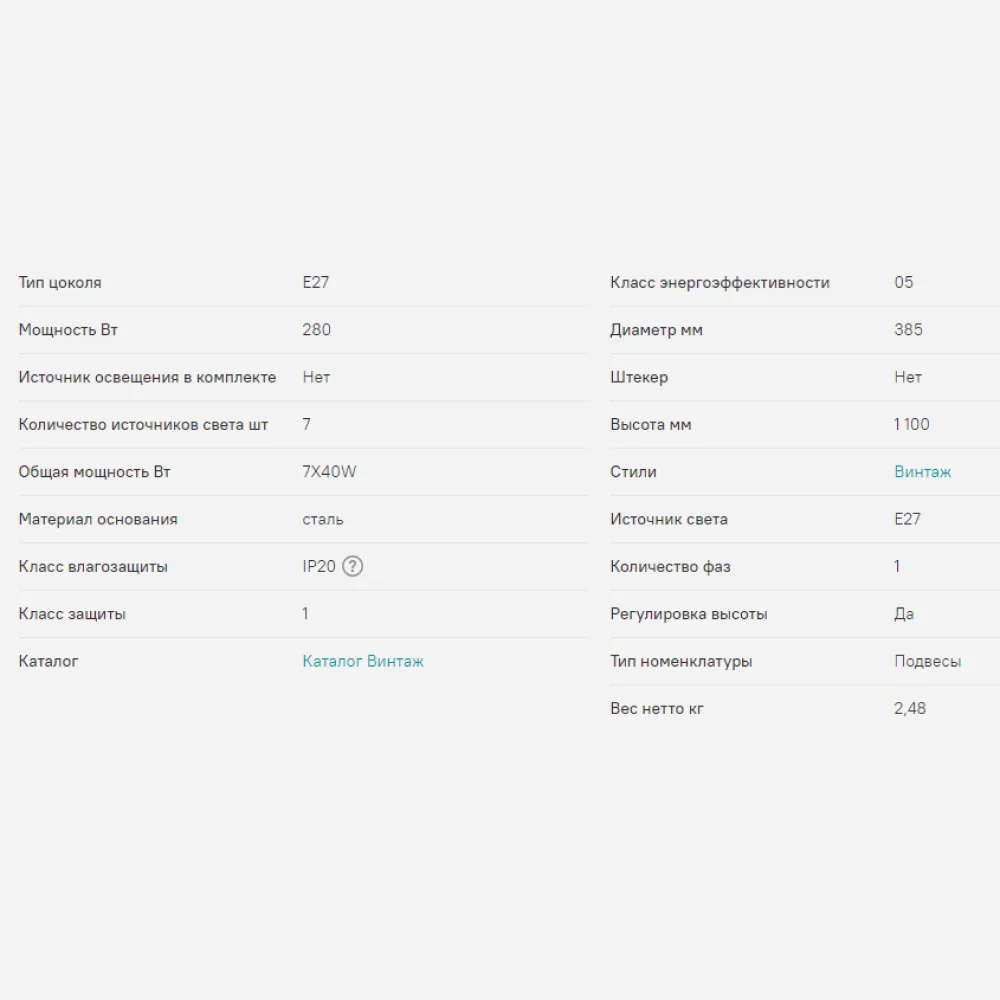Follow the Винтаж style link
Screen dimensions: 1000x1000
pos(922,472)
